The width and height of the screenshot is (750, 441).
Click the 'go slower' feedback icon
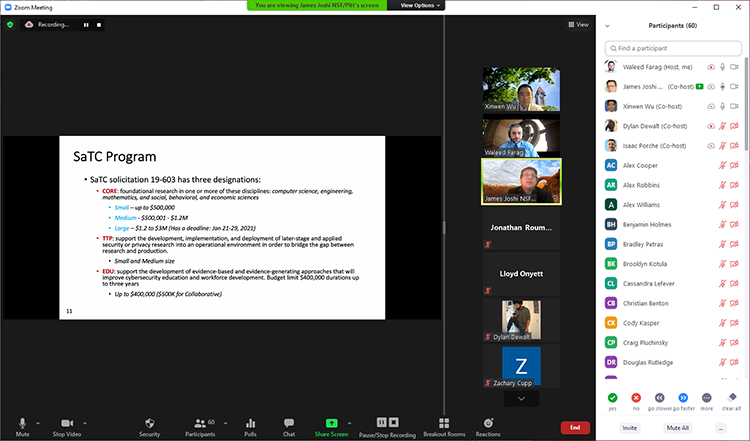pyautogui.click(x=660, y=397)
